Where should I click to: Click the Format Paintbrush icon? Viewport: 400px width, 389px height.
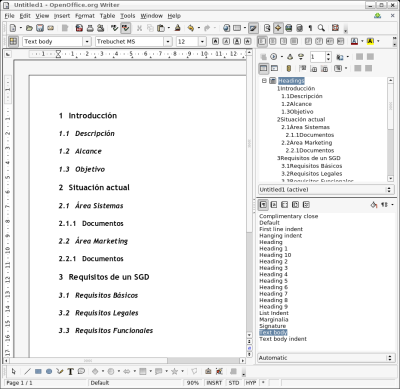tap(178, 28)
